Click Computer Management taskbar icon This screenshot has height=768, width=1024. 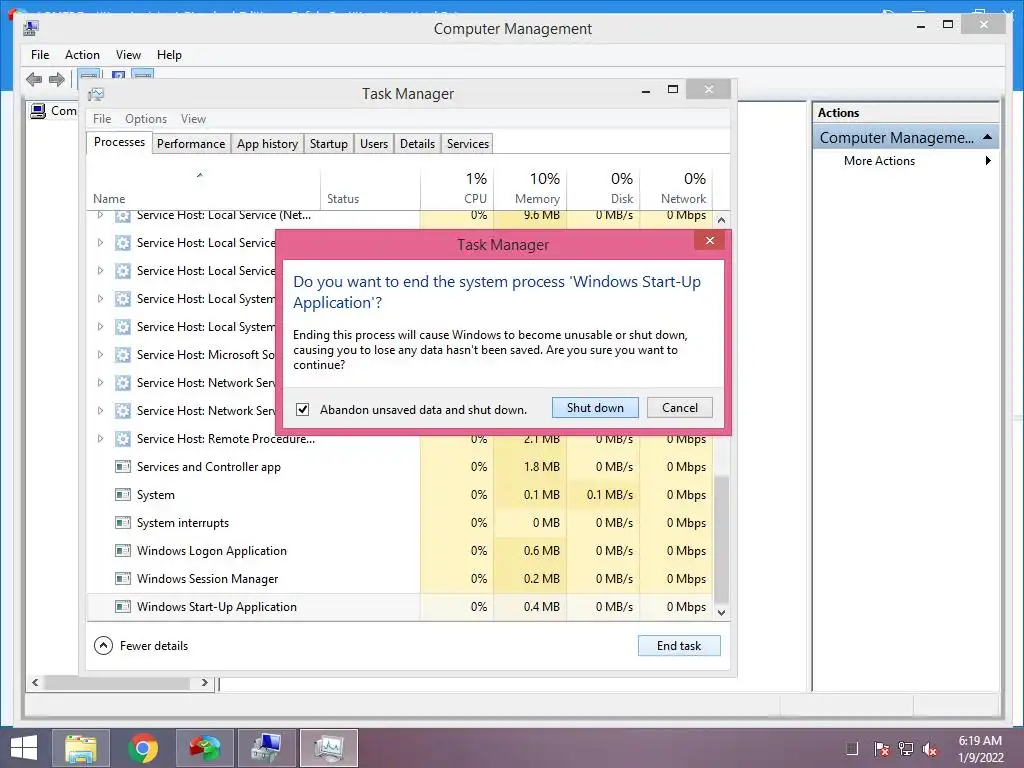click(x=267, y=748)
